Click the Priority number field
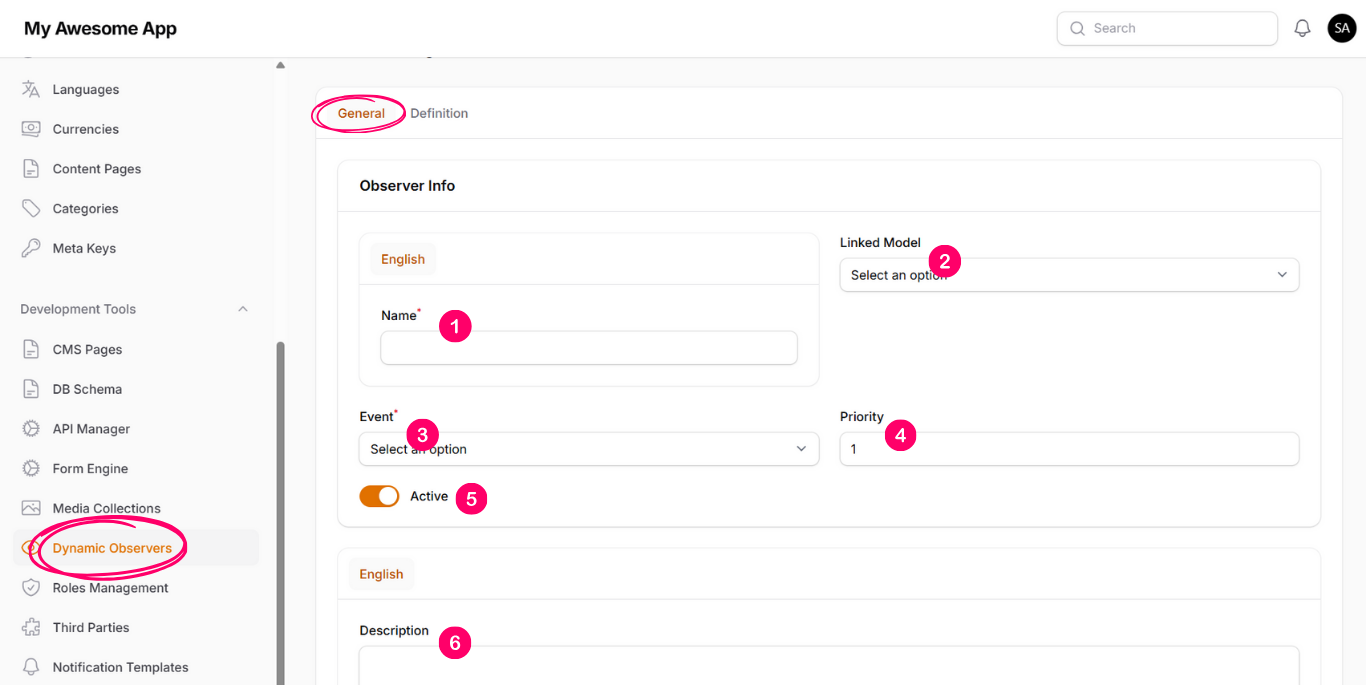Screen dimensions: 1366x685 (x=1068, y=449)
